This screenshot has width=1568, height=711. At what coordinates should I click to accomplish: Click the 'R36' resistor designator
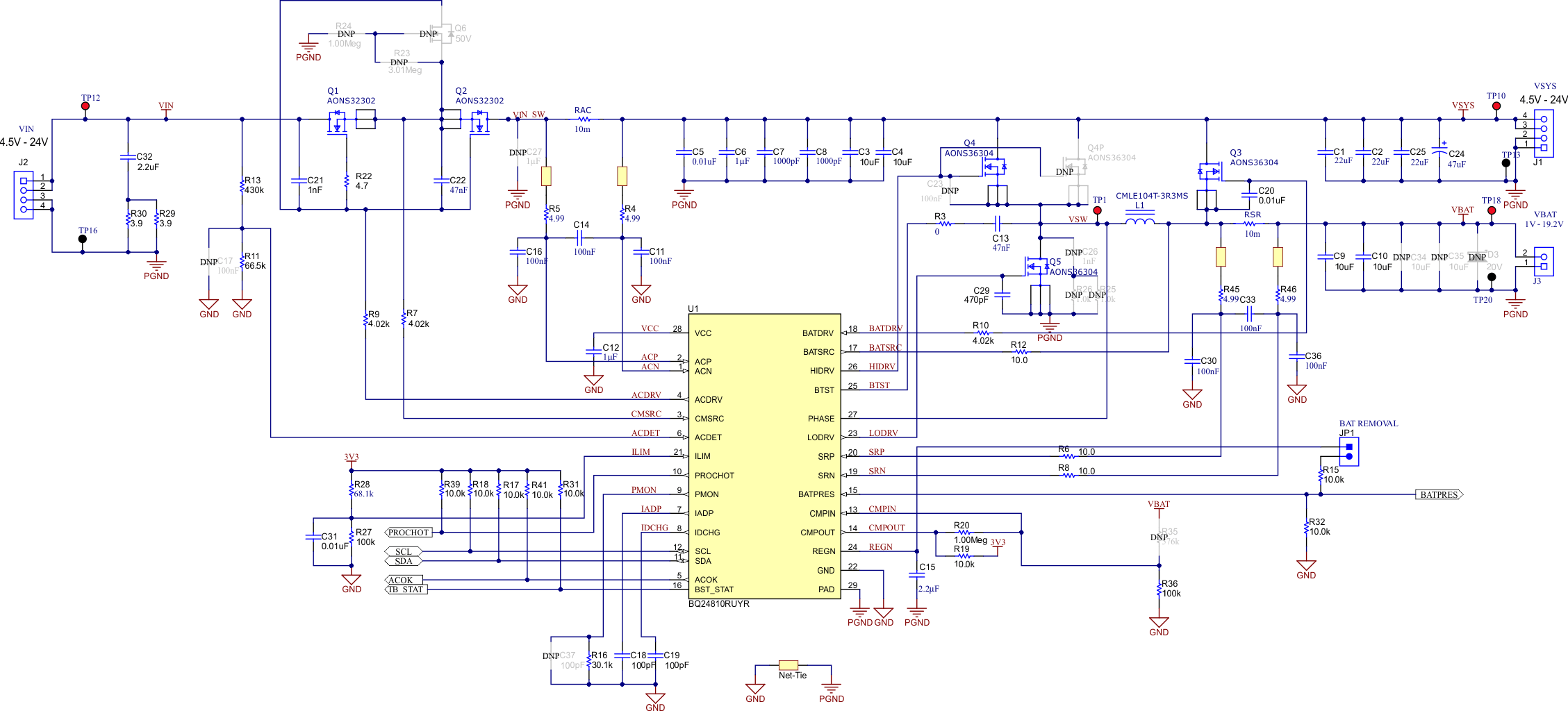[x=1170, y=584]
